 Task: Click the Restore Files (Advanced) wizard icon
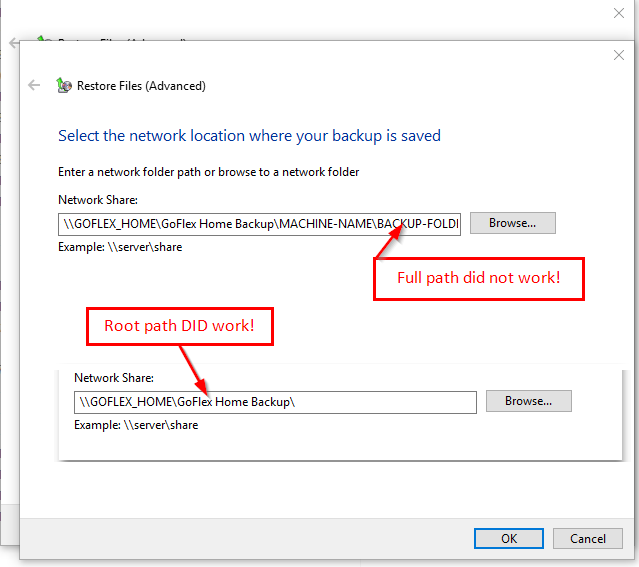pos(64,85)
